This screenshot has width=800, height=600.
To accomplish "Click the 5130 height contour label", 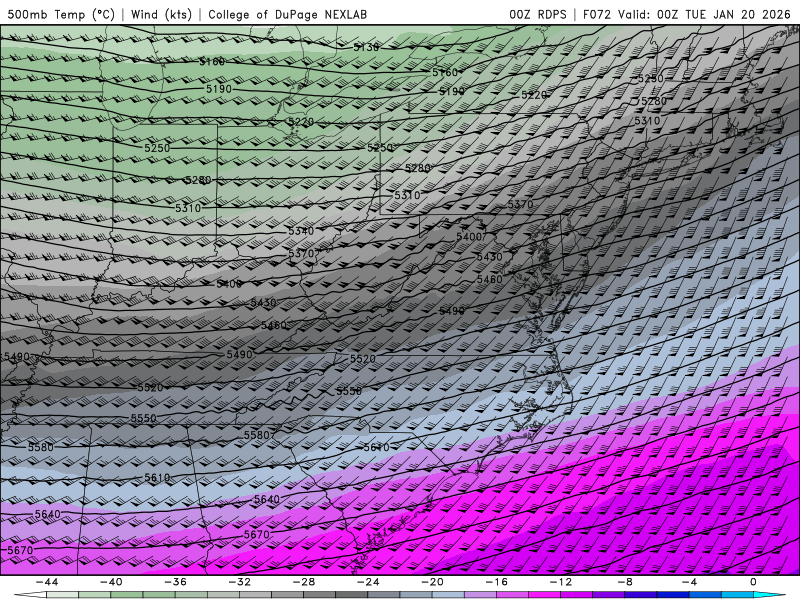I will (x=366, y=47).
